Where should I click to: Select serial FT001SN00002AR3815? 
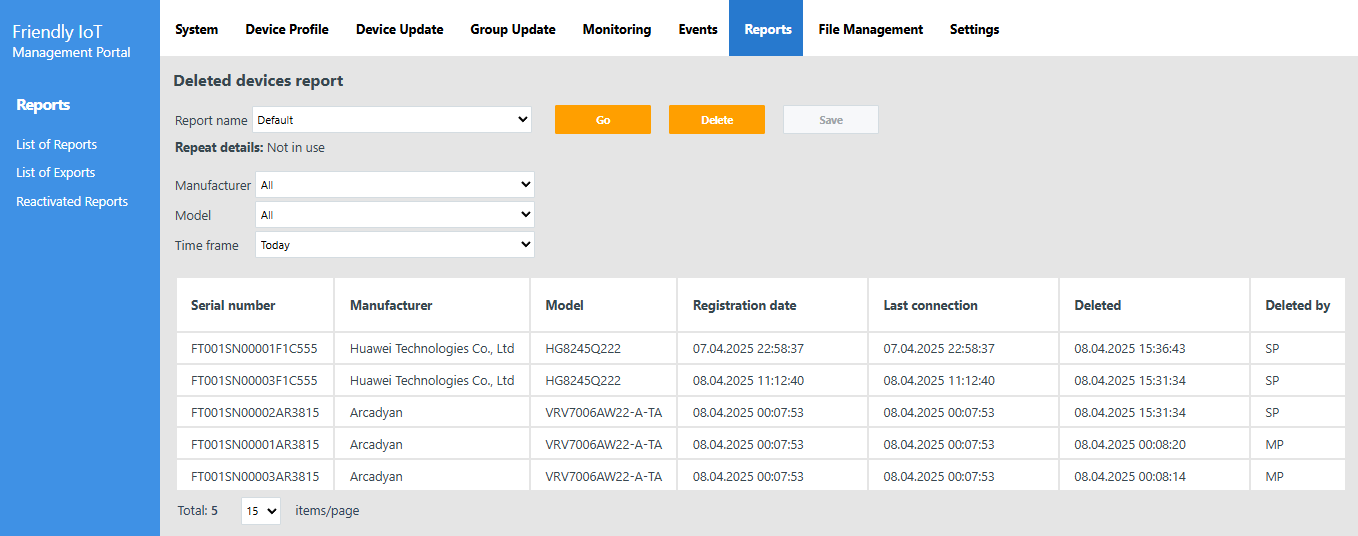coord(255,413)
